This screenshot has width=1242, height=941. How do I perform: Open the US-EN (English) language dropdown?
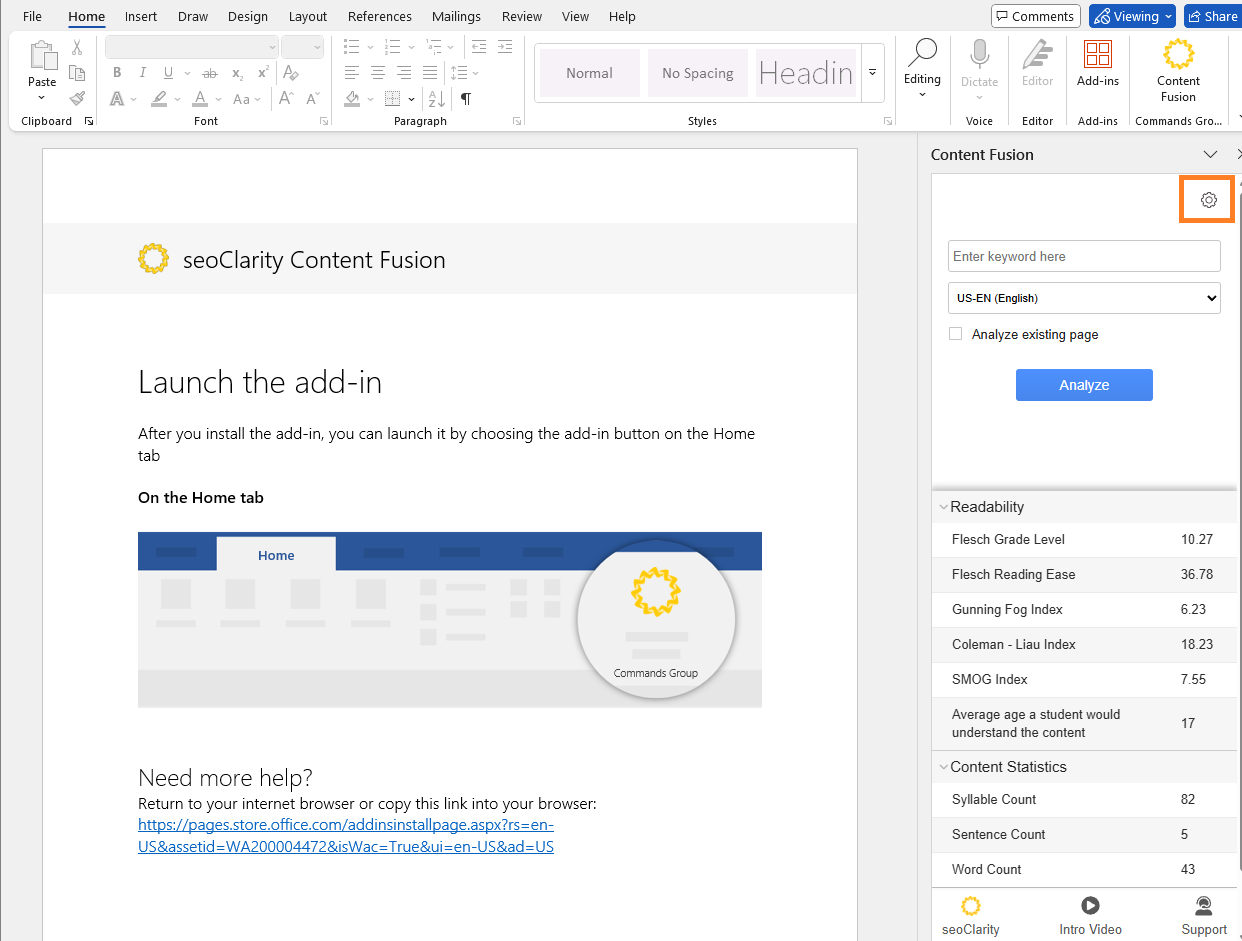[1084, 298]
